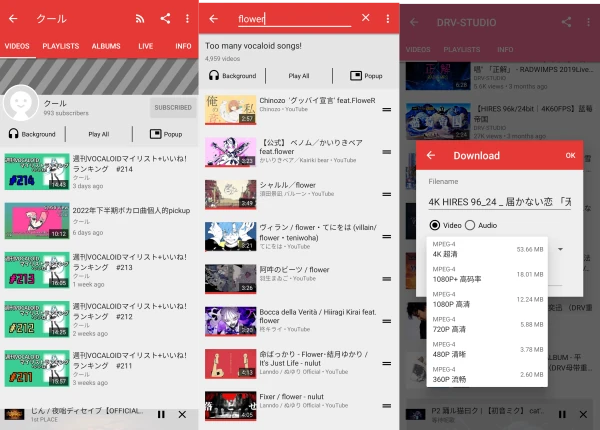Screen dimensions: 600x430
Task: Grab reorder handle for 命ばっかり song
Action: [386, 364]
